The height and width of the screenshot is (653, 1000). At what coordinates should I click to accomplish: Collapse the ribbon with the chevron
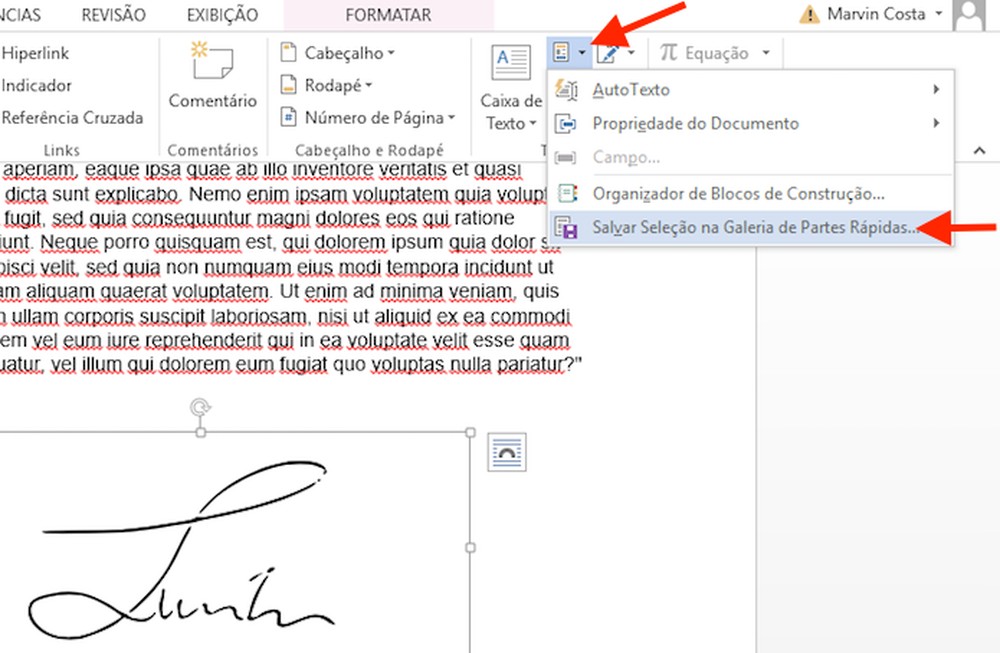pyautogui.click(x=980, y=150)
